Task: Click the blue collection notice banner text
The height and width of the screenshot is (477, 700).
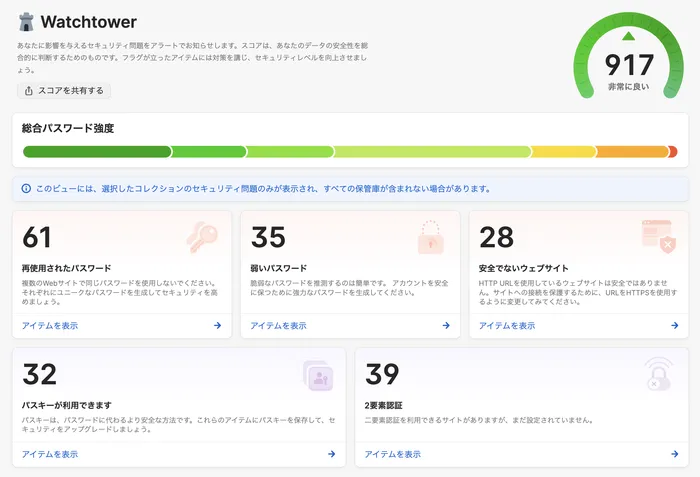Action: [x=263, y=188]
